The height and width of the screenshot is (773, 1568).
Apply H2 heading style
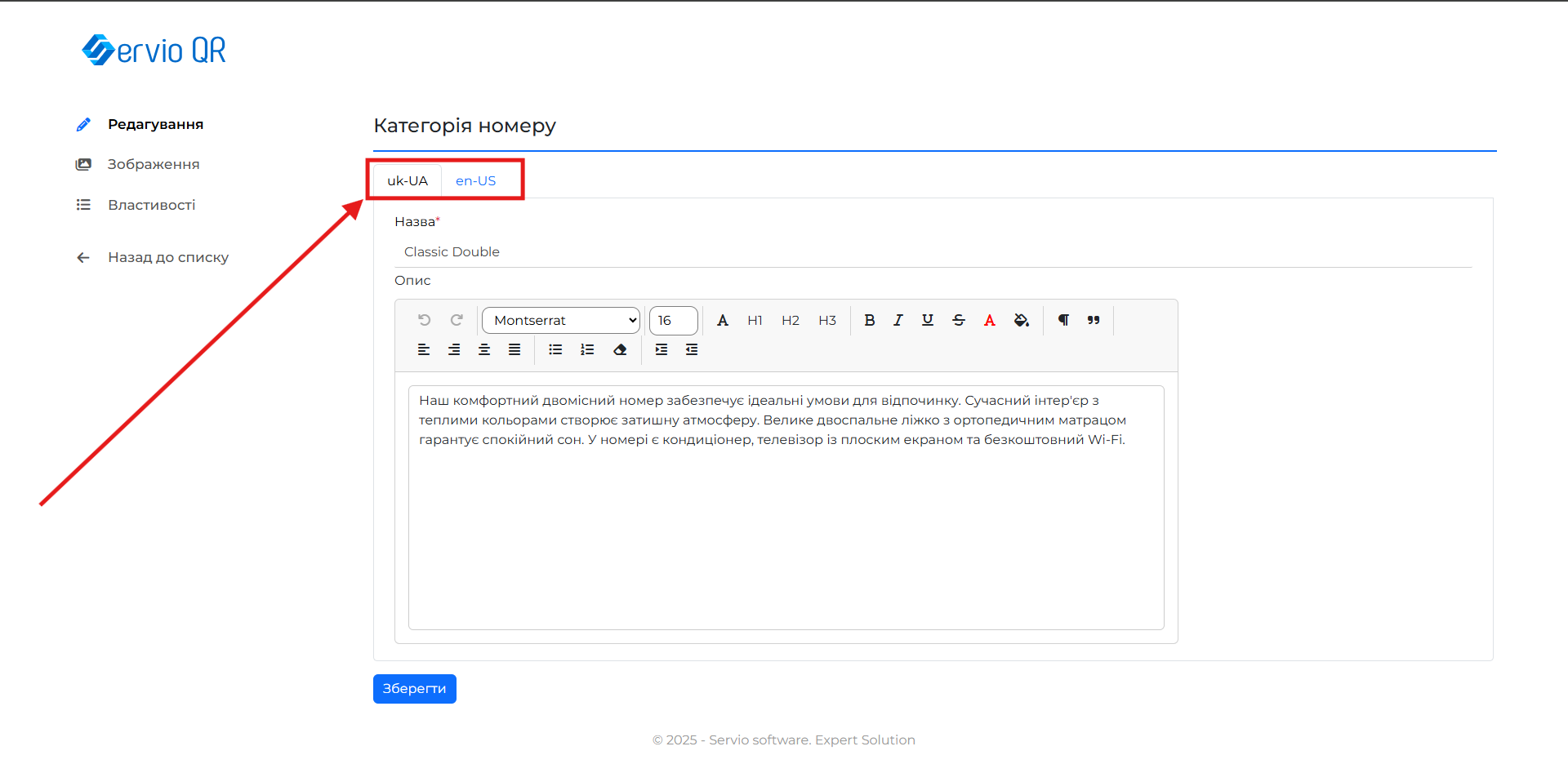coord(790,321)
